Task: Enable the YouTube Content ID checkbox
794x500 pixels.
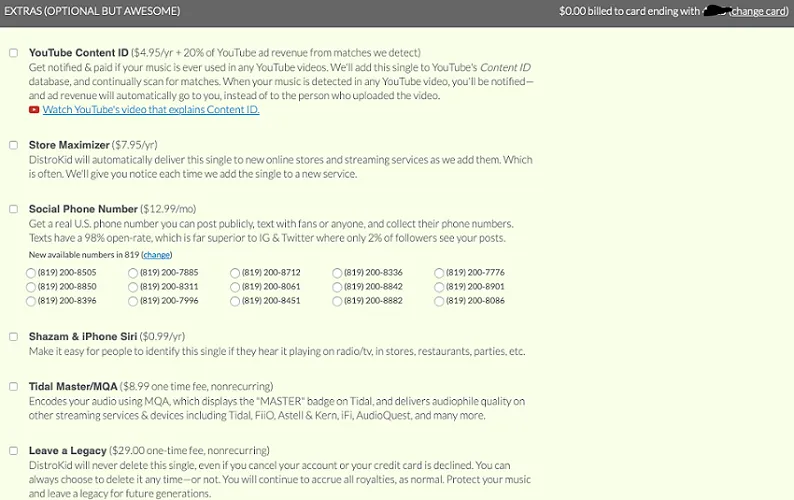Action: [x=13, y=52]
